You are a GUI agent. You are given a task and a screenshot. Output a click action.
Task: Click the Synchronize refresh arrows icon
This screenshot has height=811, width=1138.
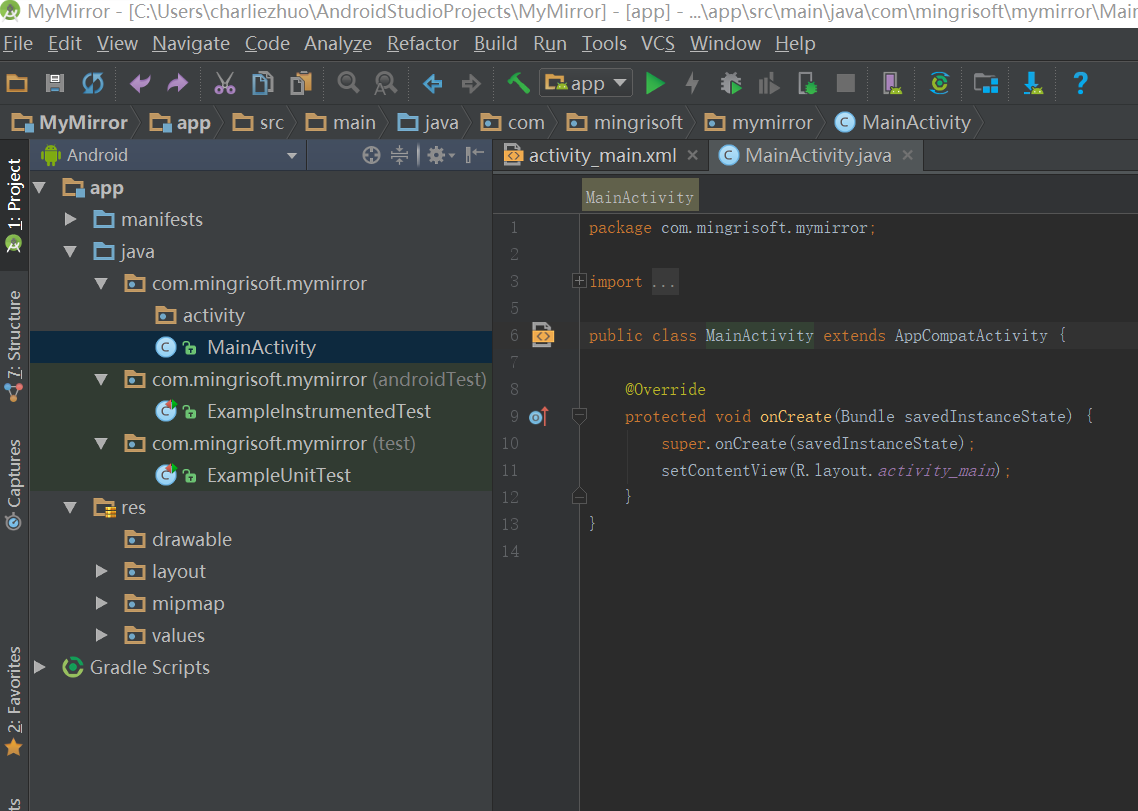coord(93,83)
